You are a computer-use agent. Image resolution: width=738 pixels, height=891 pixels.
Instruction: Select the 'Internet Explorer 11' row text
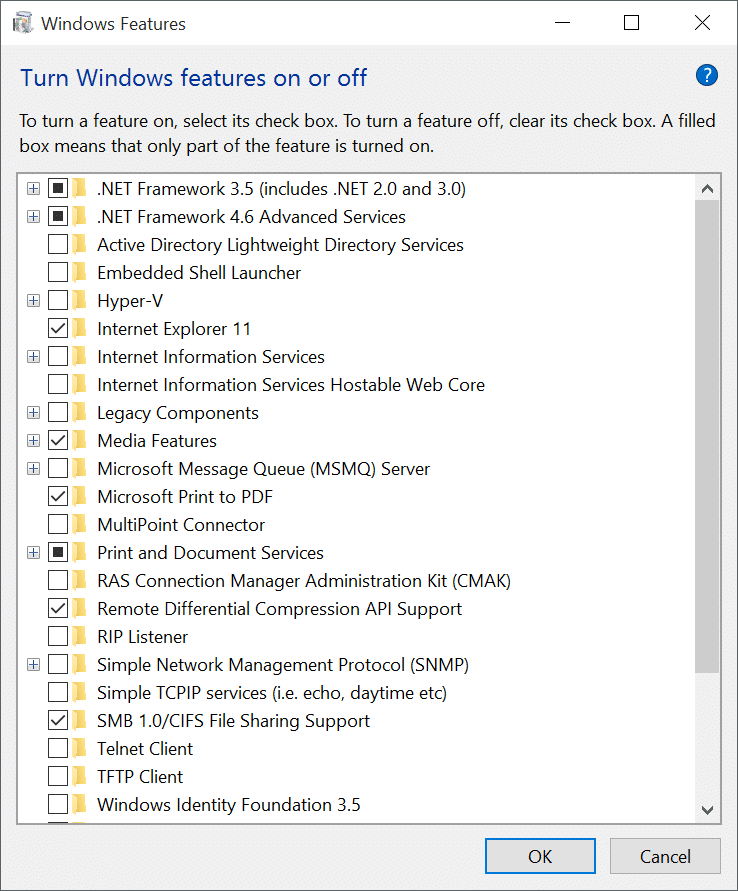tap(174, 328)
